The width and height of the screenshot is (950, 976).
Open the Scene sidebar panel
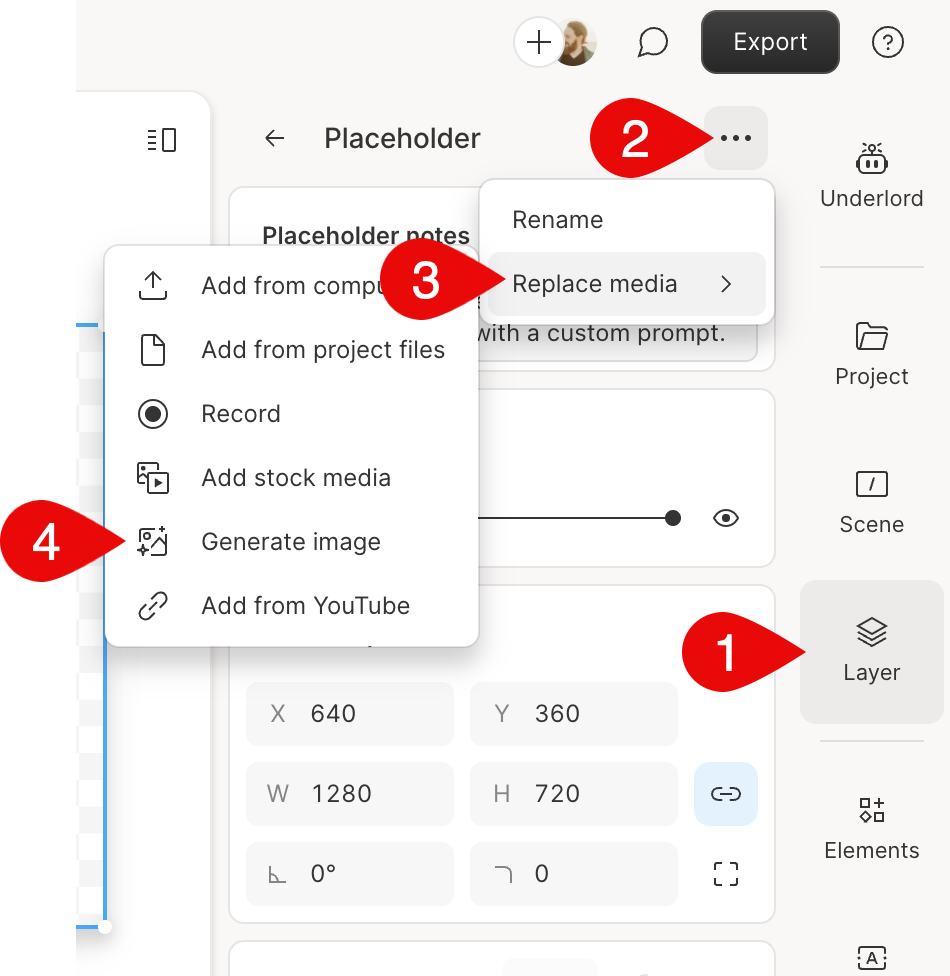tap(872, 502)
